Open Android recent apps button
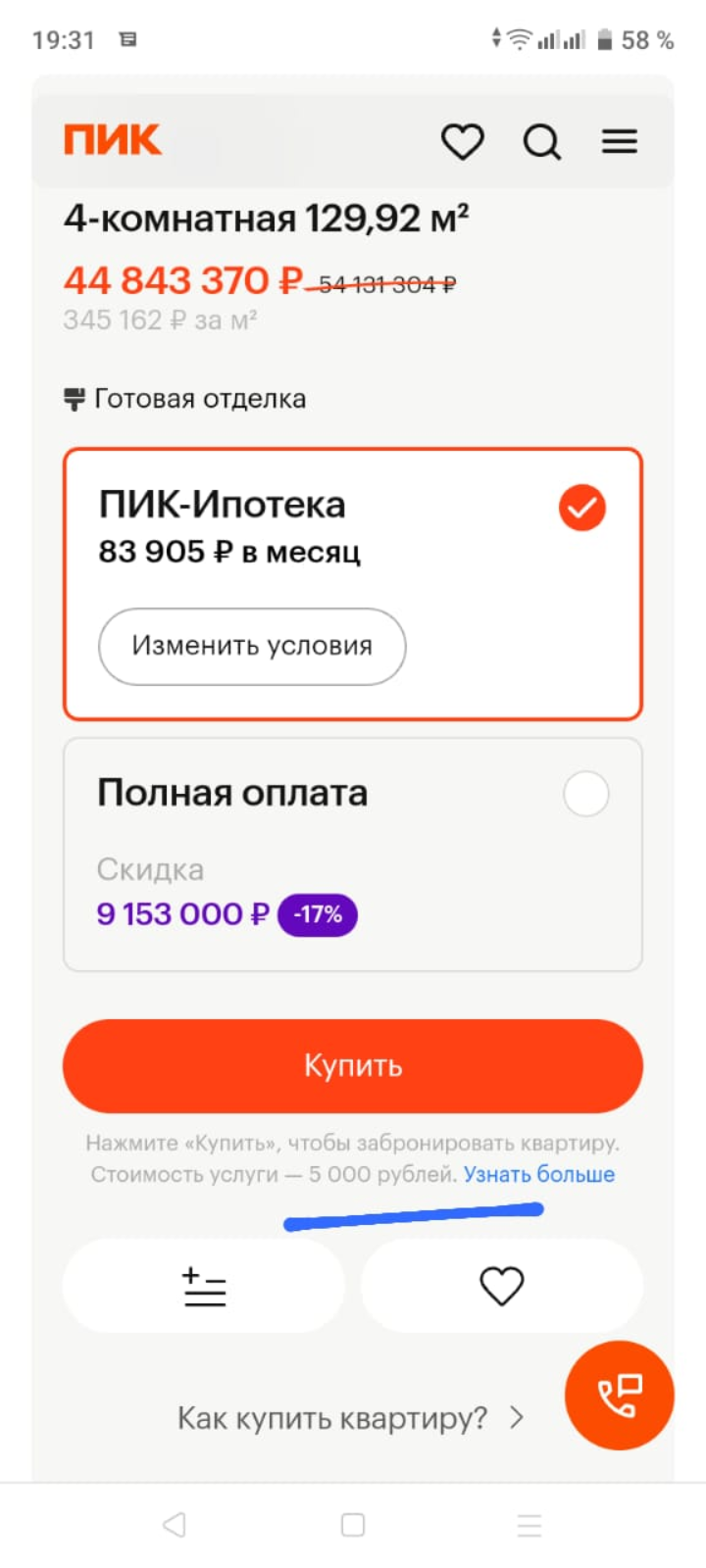706x1568 pixels. click(529, 1525)
